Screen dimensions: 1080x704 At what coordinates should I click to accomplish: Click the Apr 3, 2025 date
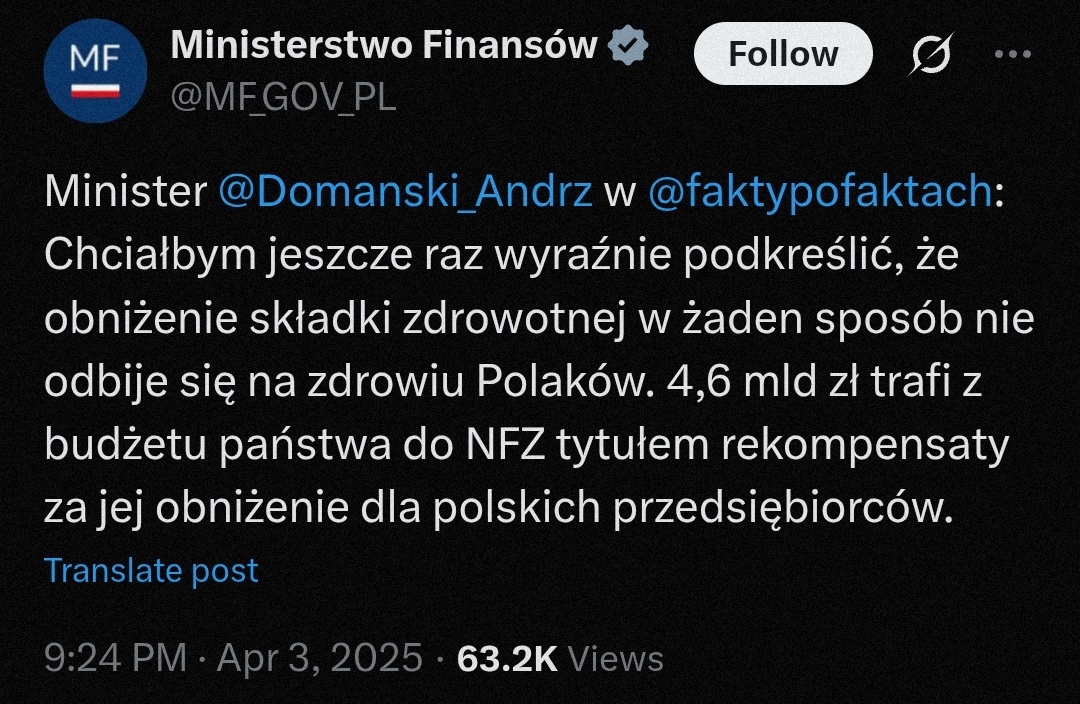[x=320, y=657]
